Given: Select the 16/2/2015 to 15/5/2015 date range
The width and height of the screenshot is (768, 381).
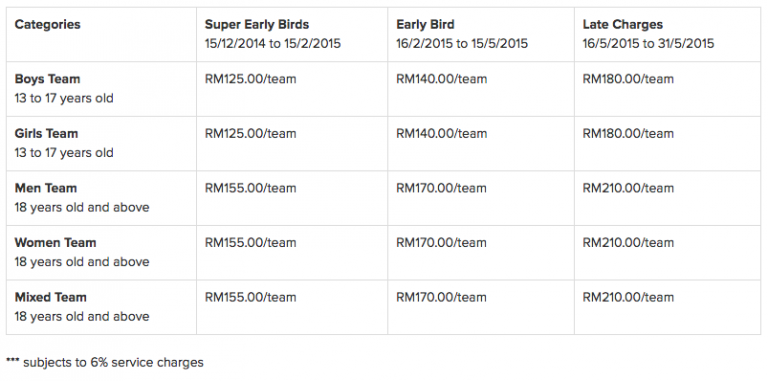Looking at the screenshot, I should (x=462, y=44).
